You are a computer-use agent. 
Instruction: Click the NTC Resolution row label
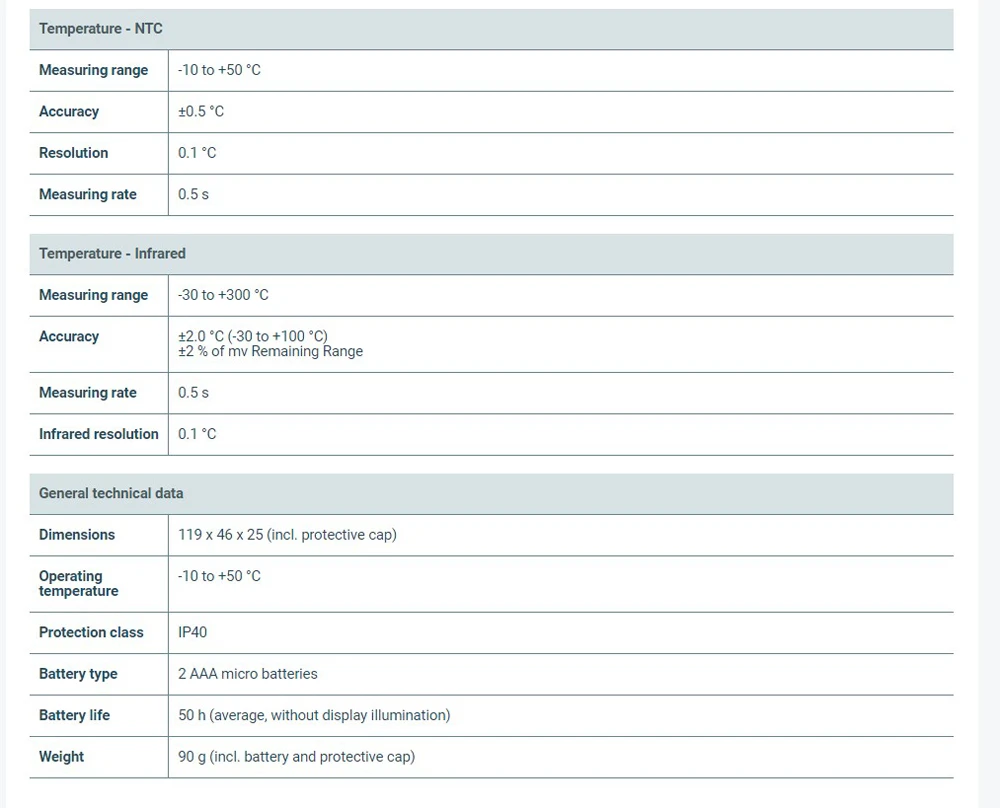coord(73,153)
